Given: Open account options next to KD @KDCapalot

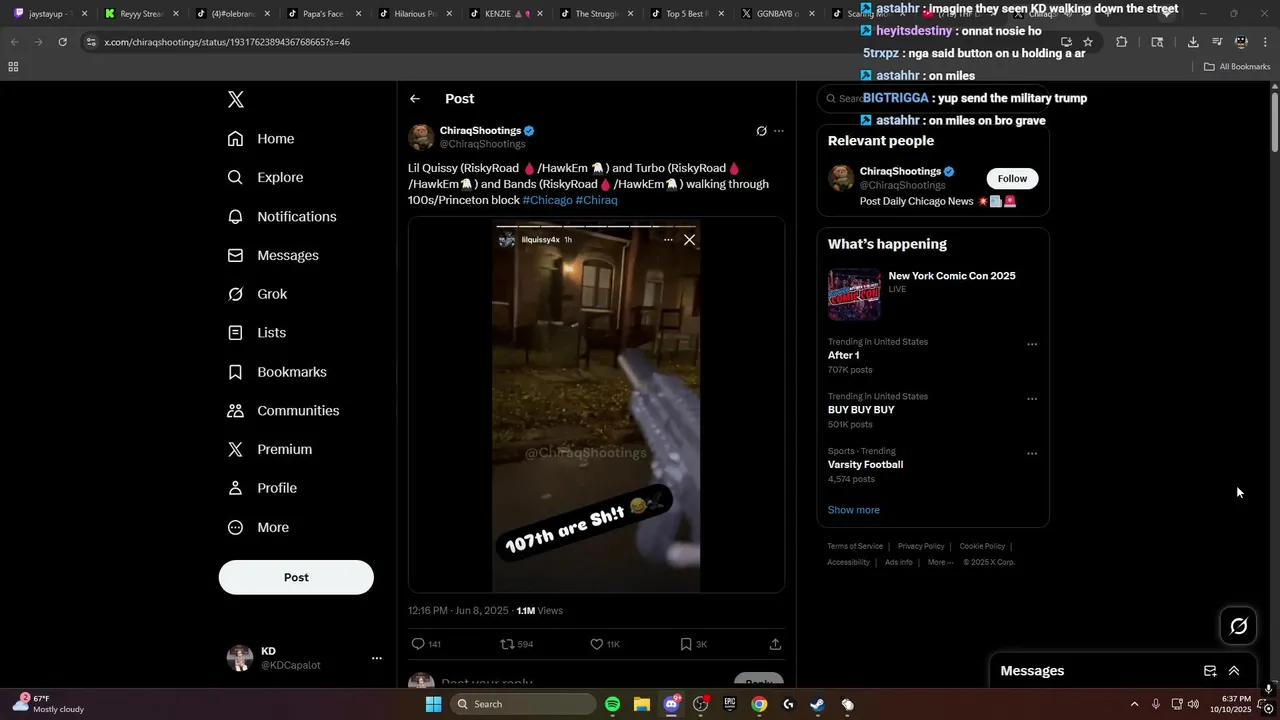Looking at the screenshot, I should pyautogui.click(x=377, y=658).
